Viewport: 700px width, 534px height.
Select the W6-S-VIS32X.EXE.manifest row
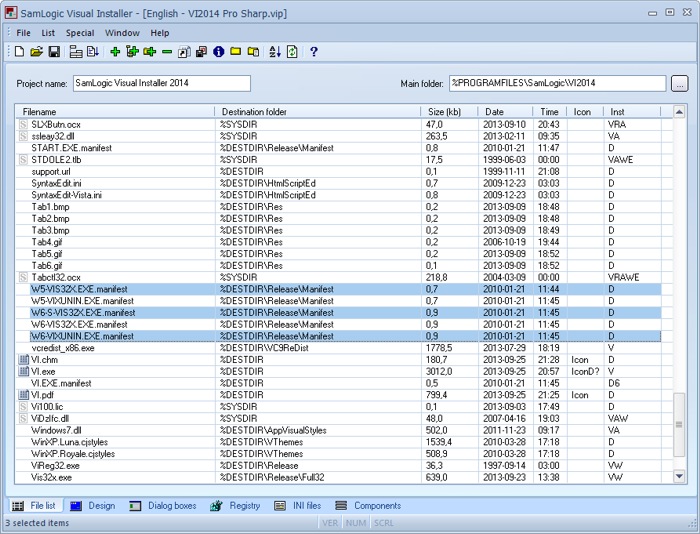338,313
